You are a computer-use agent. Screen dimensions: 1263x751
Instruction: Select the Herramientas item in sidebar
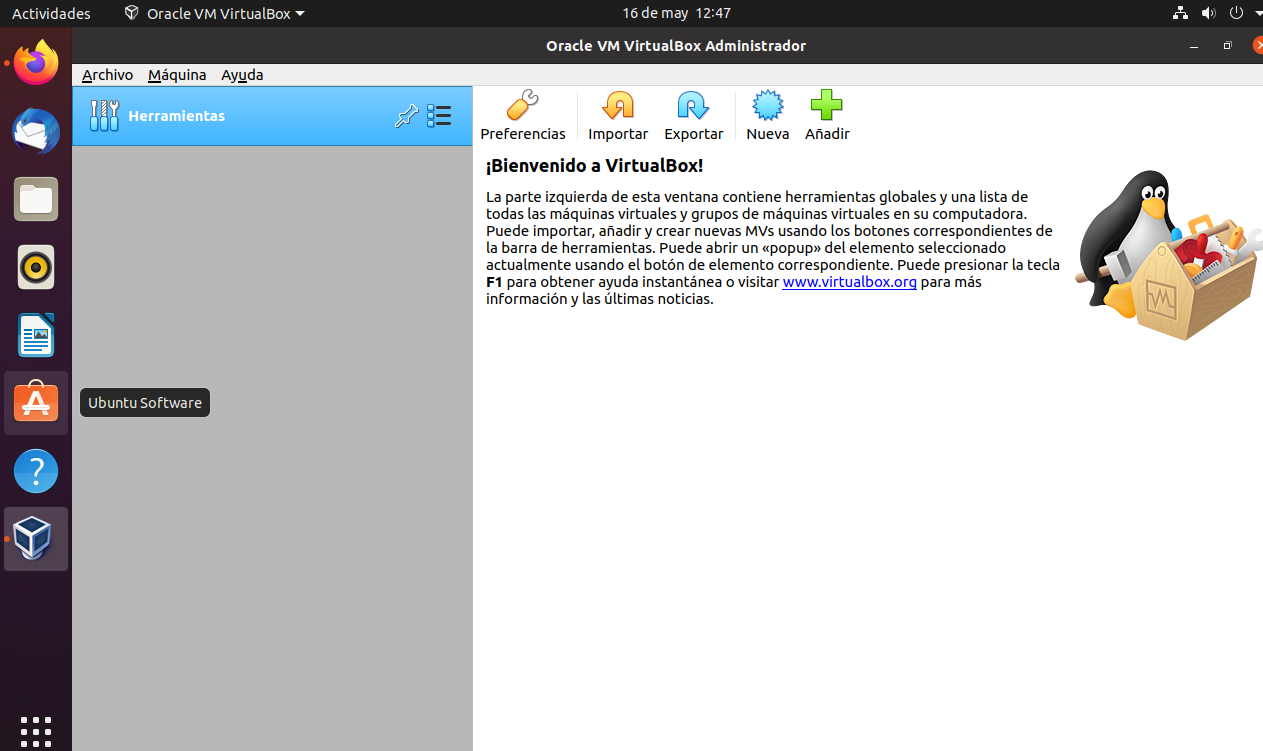point(176,116)
